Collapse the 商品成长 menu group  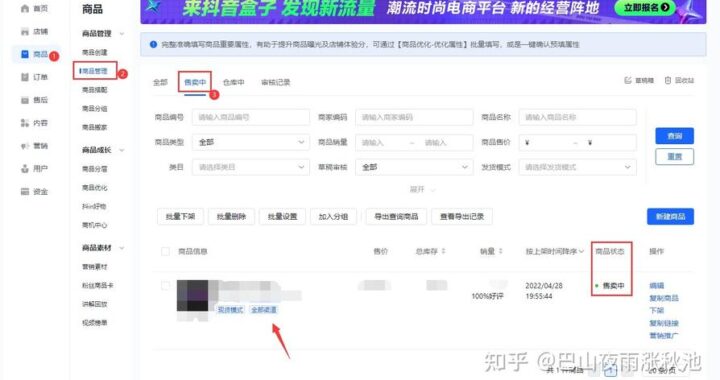point(103,150)
